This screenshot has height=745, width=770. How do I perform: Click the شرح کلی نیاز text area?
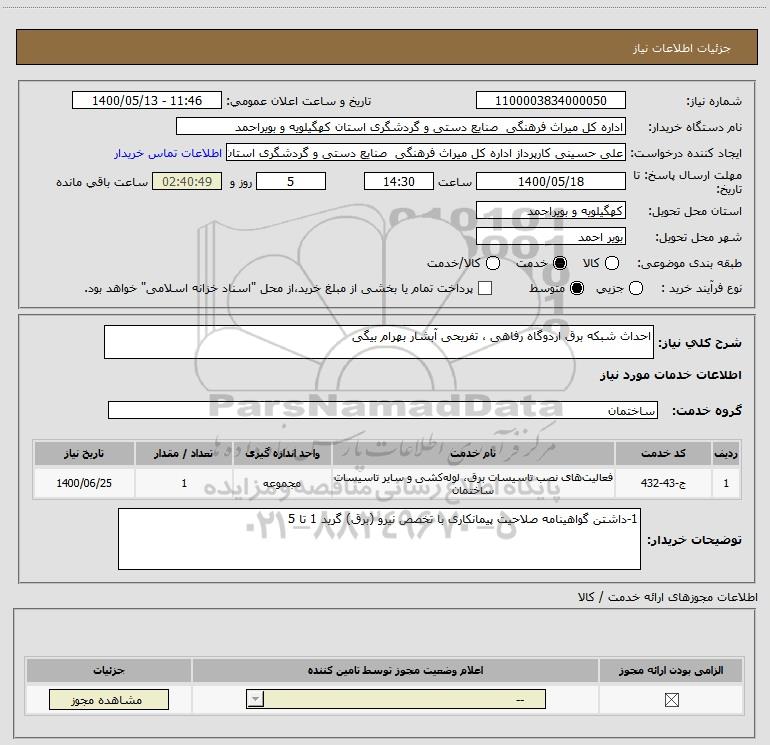point(379,342)
